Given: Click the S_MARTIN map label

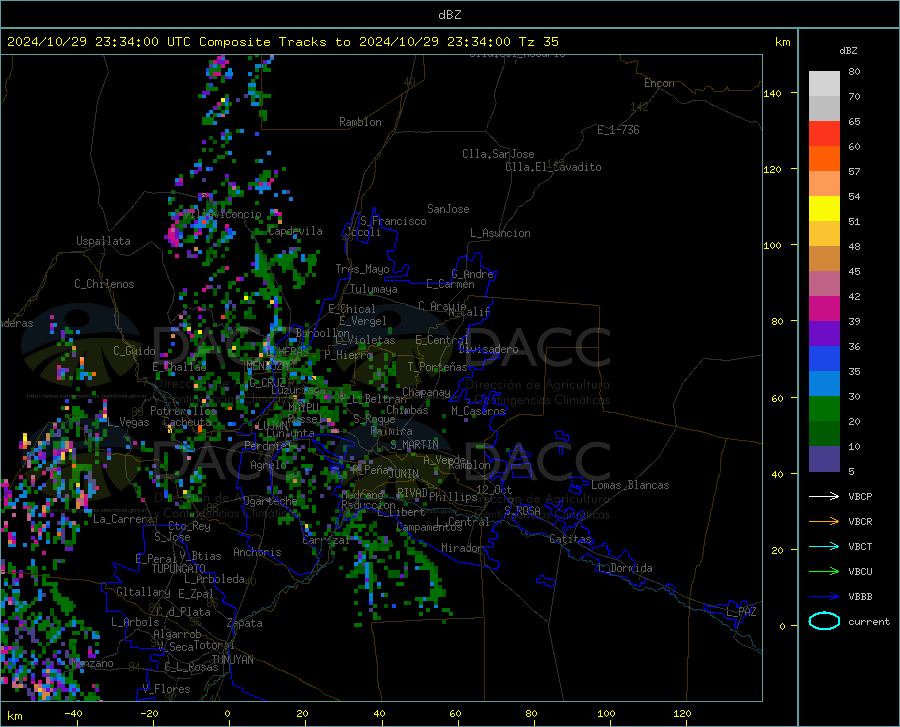Looking at the screenshot, I should point(414,444).
